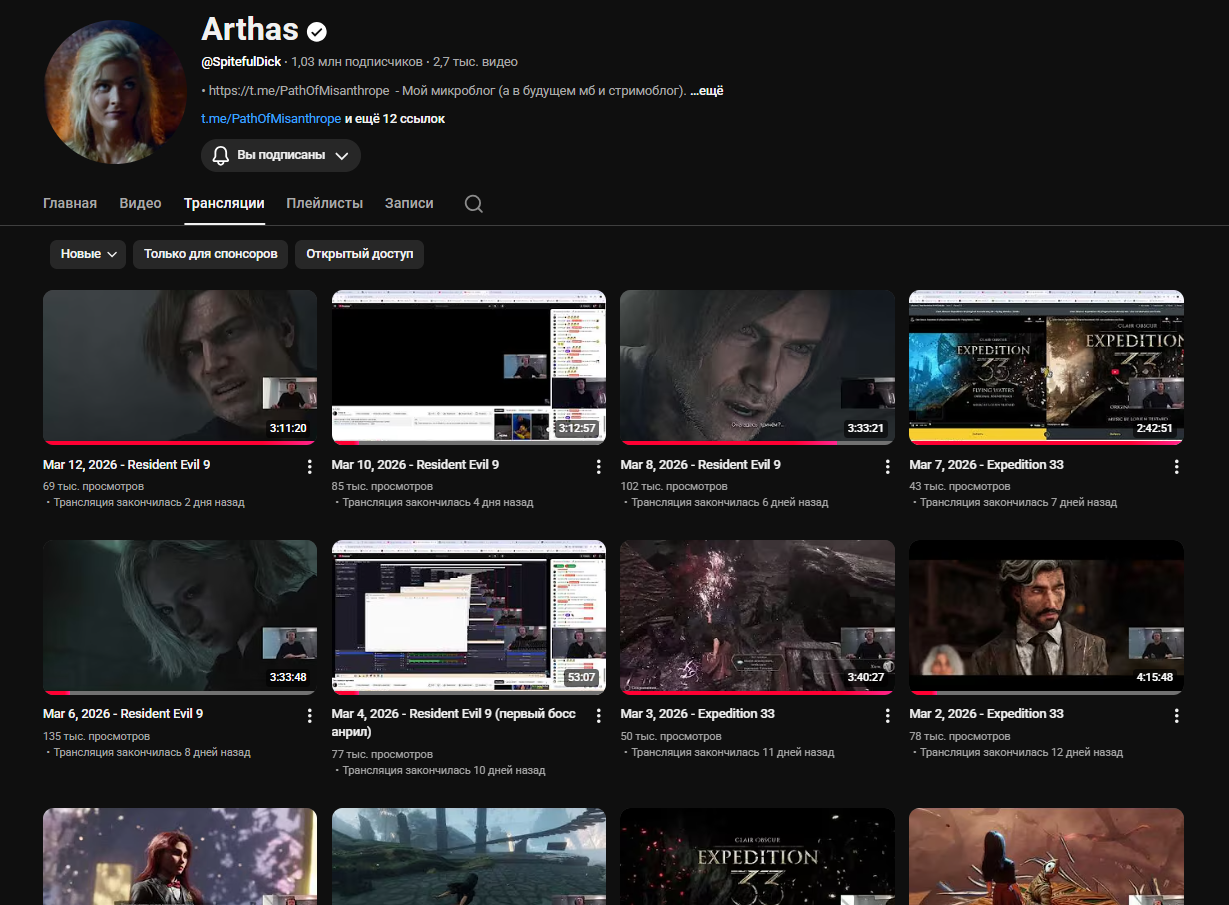Open more options for Mar 3, 2026 stream

(888, 716)
